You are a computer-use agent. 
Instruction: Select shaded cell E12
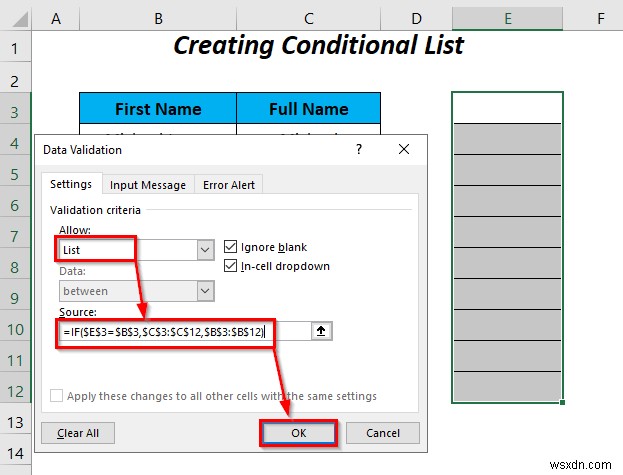(507, 387)
